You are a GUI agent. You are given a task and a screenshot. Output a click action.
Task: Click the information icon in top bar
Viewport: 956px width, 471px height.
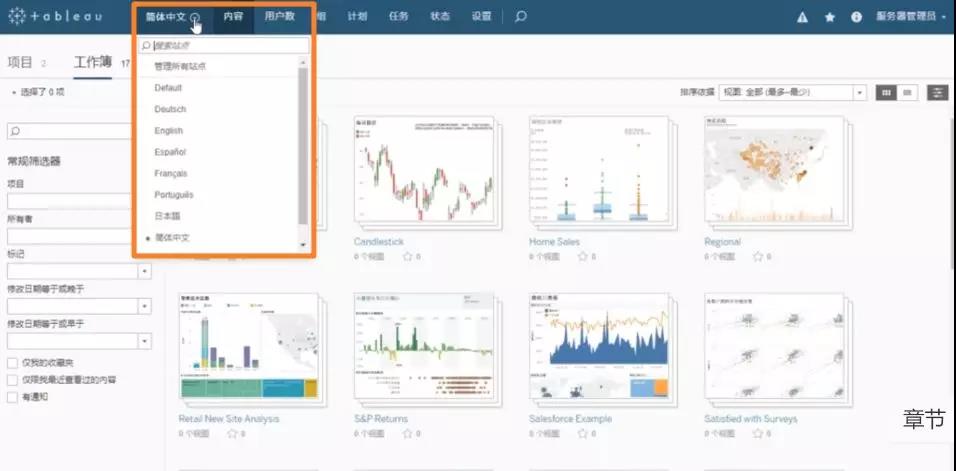click(x=856, y=17)
